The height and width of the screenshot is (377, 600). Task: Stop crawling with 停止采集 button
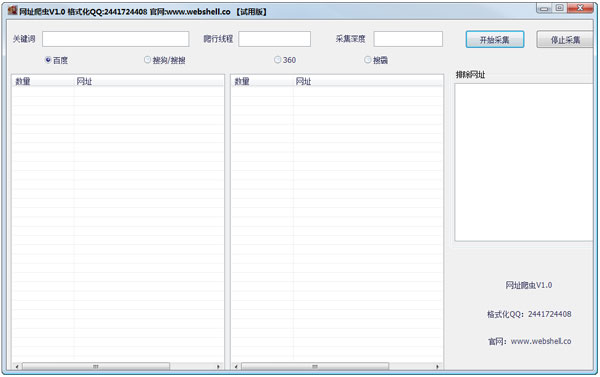pos(565,39)
